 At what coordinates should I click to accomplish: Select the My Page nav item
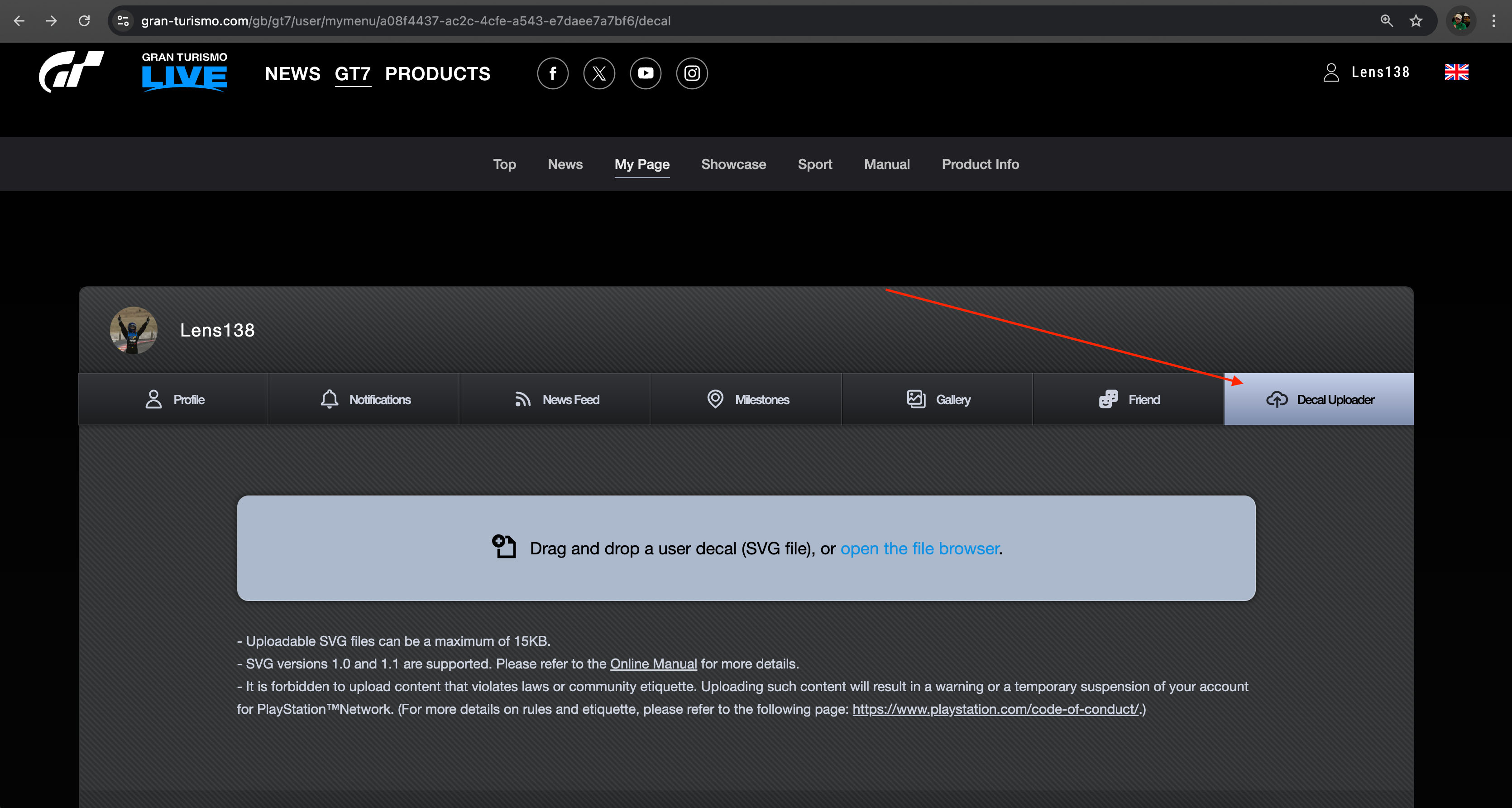pyautogui.click(x=641, y=164)
